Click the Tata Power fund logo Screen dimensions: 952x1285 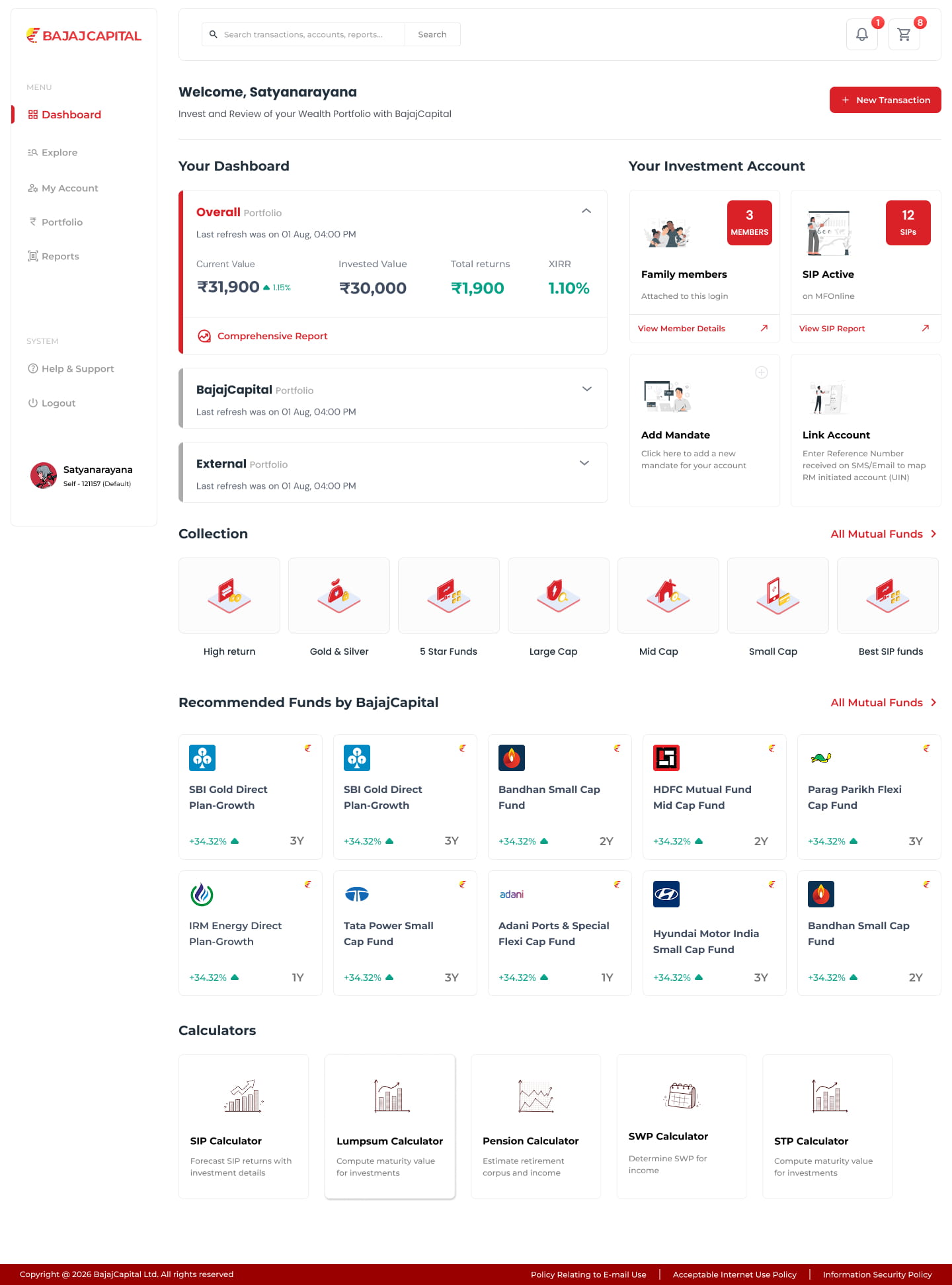pos(357,894)
